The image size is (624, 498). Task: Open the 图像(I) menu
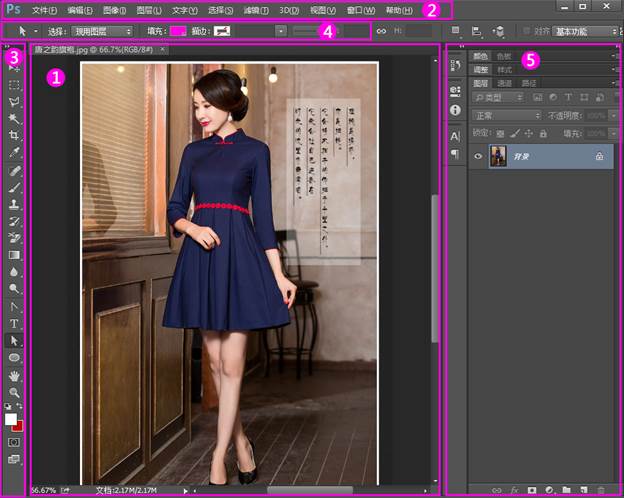[x=114, y=10]
